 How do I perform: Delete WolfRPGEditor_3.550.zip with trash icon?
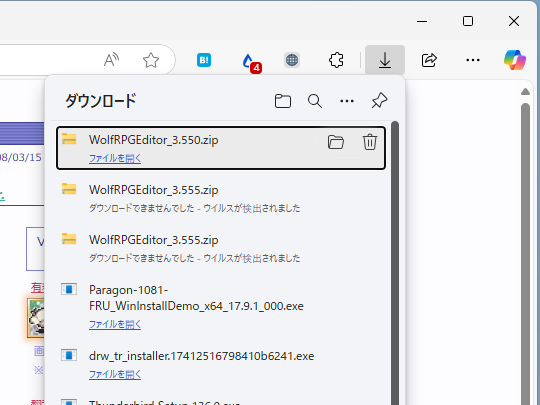point(370,142)
